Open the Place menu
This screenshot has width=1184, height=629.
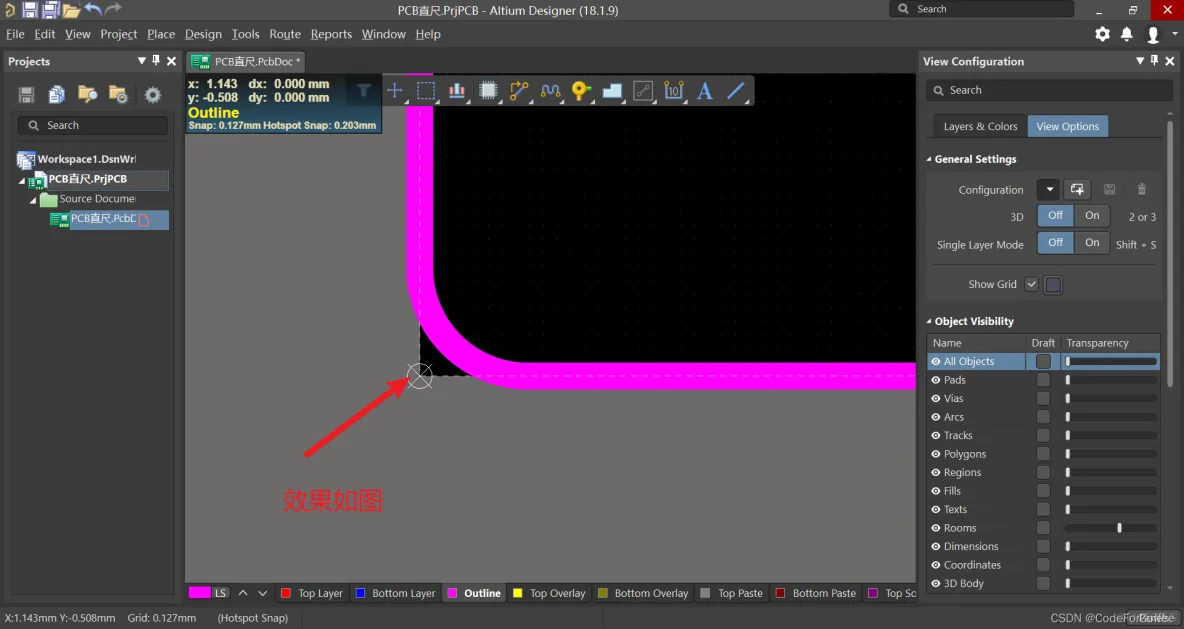click(x=161, y=34)
